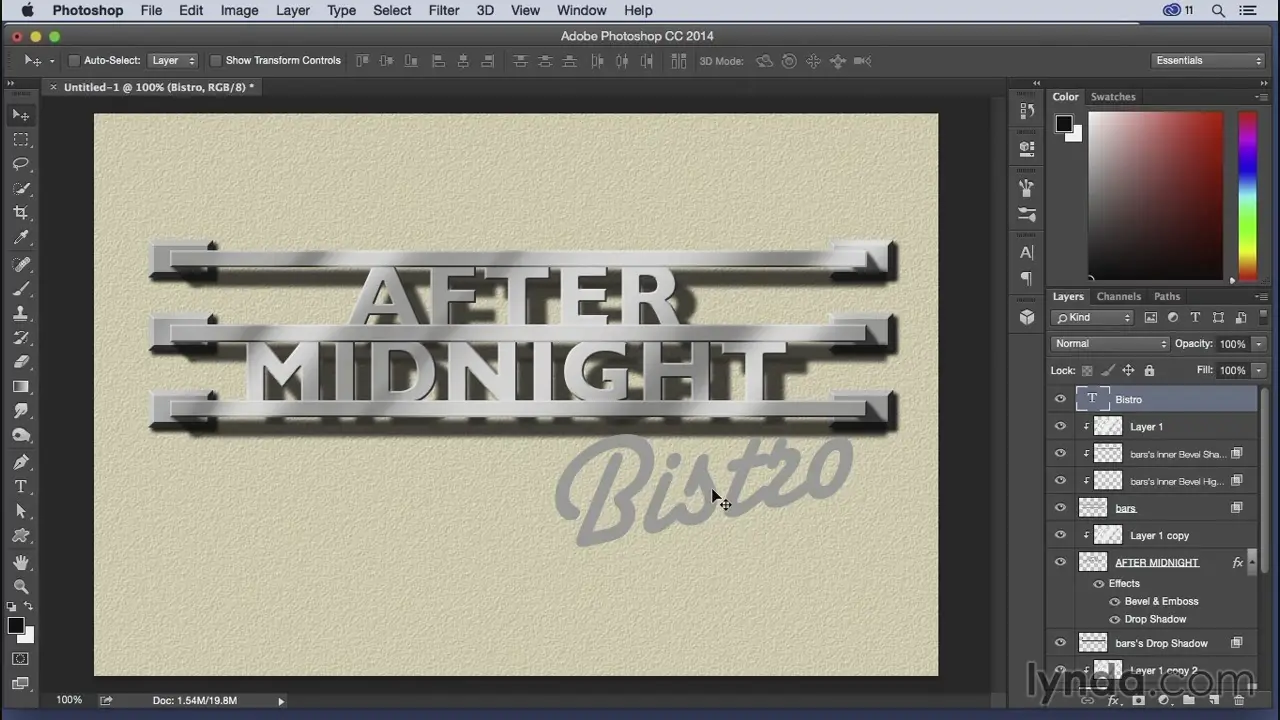
Task: Open the Apple menu
Action: coord(27,10)
